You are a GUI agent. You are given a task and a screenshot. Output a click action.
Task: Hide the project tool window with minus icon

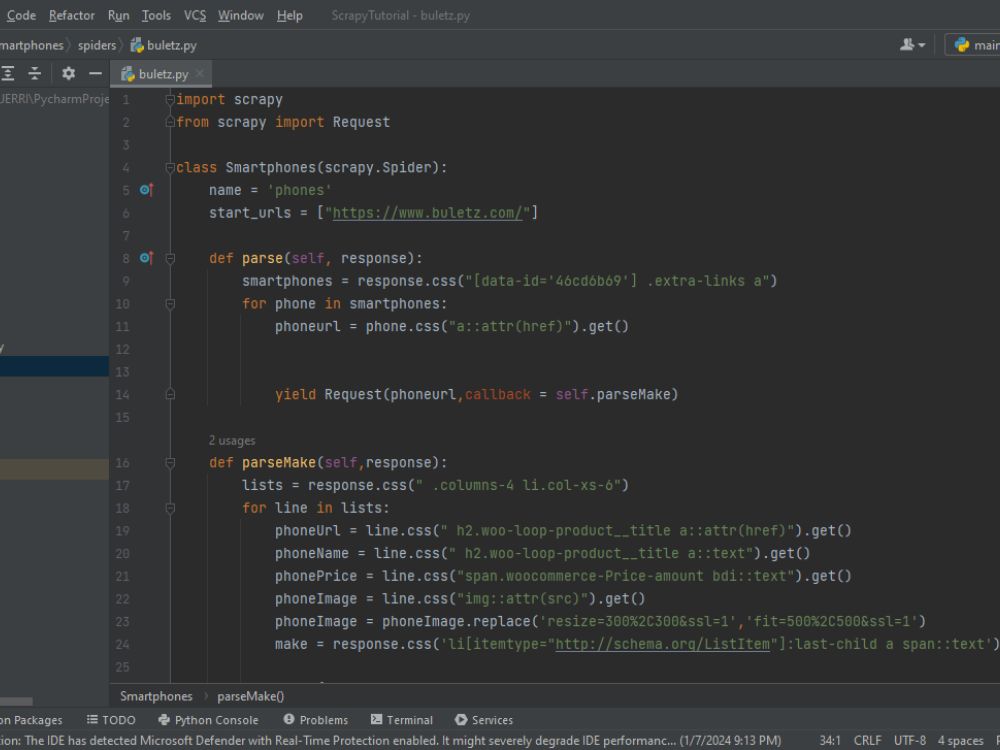(x=95, y=73)
